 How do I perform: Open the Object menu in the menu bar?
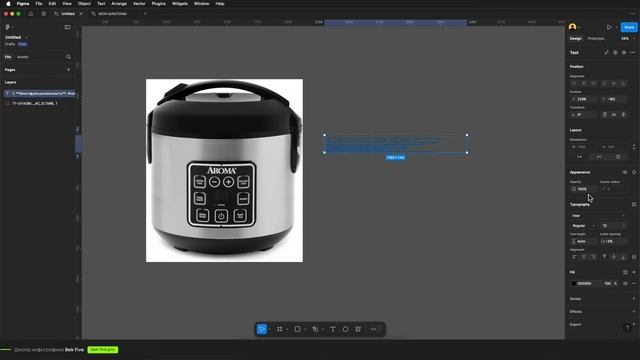click(84, 4)
